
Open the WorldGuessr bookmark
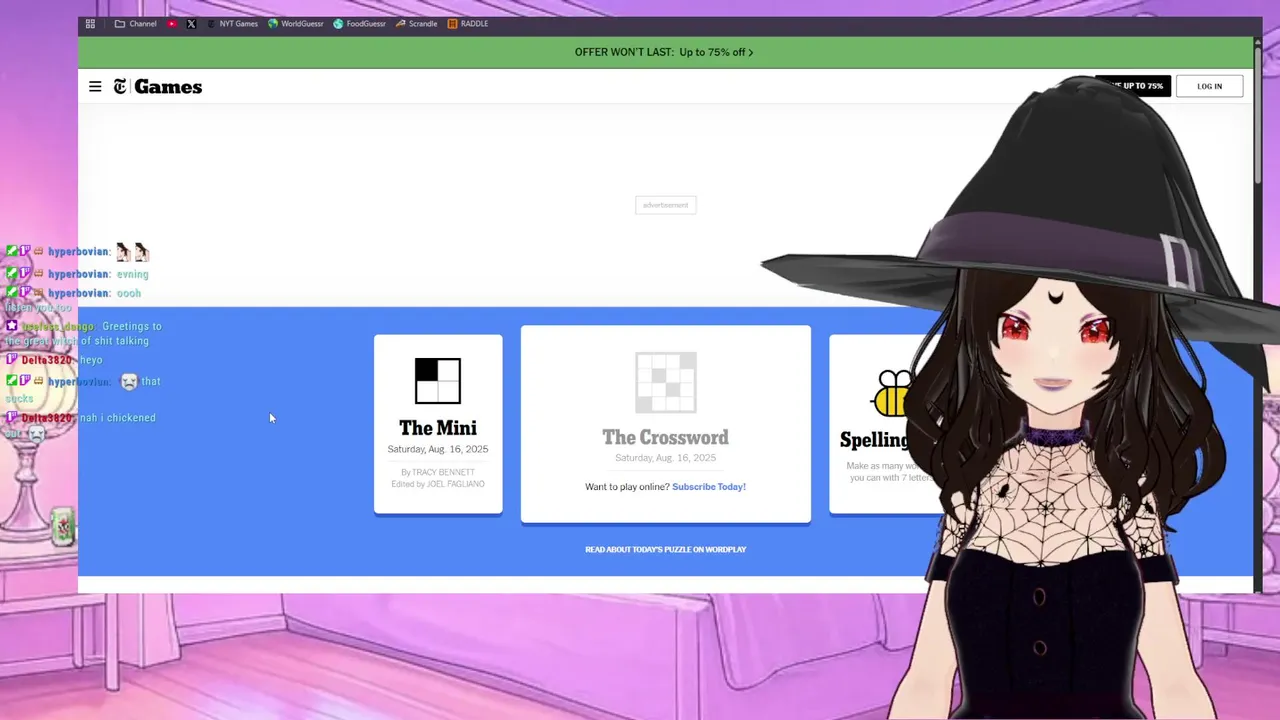pos(296,24)
